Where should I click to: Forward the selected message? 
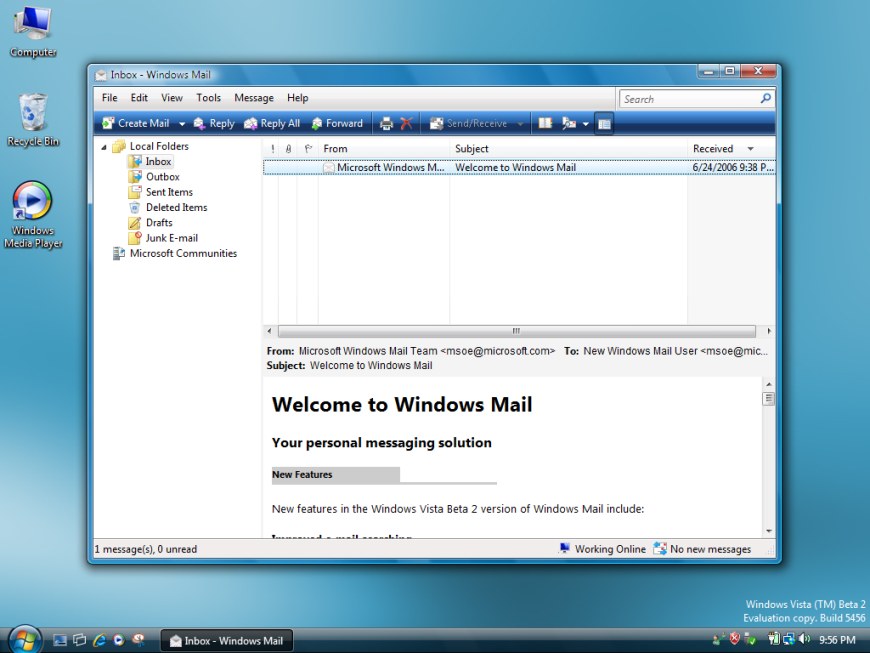click(337, 123)
